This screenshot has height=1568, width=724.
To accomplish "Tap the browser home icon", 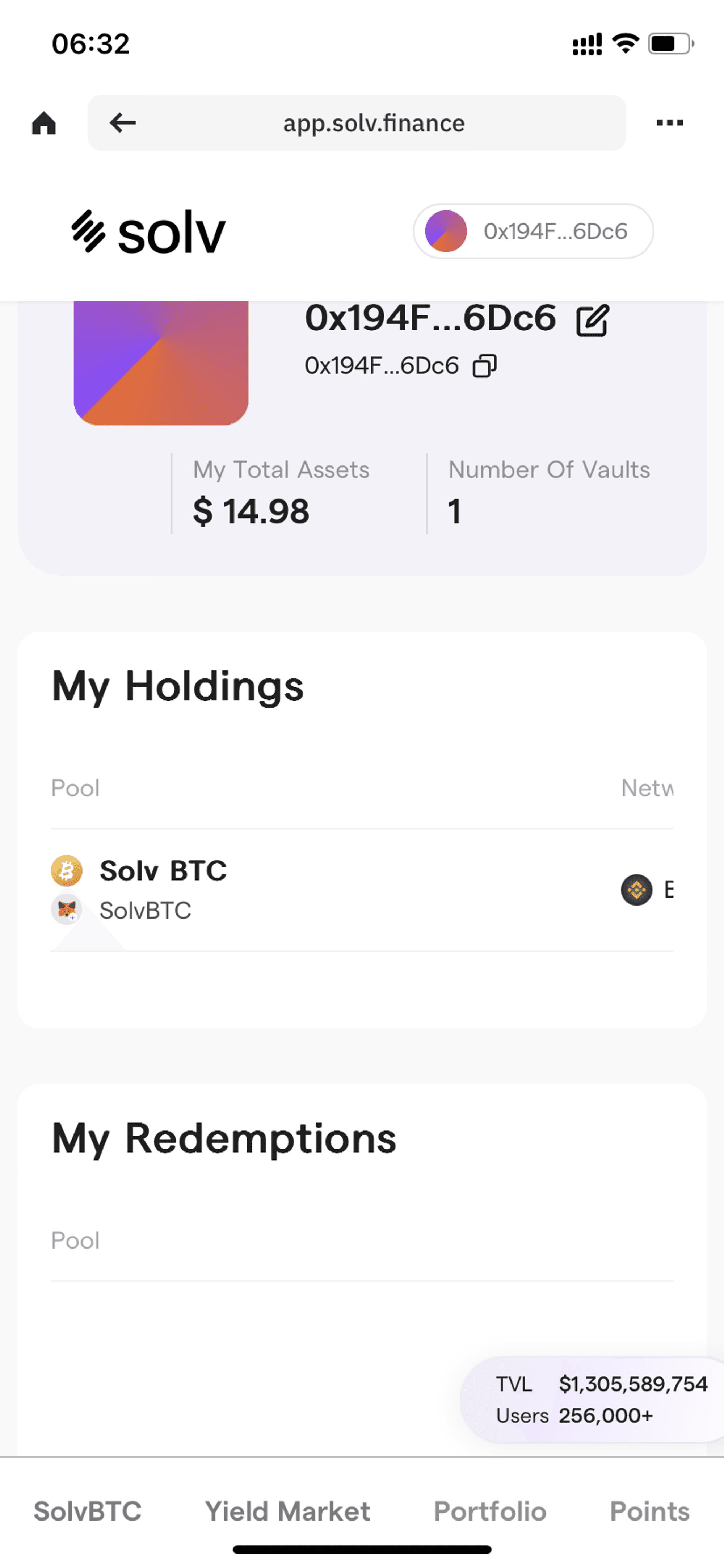I will pyautogui.click(x=44, y=123).
